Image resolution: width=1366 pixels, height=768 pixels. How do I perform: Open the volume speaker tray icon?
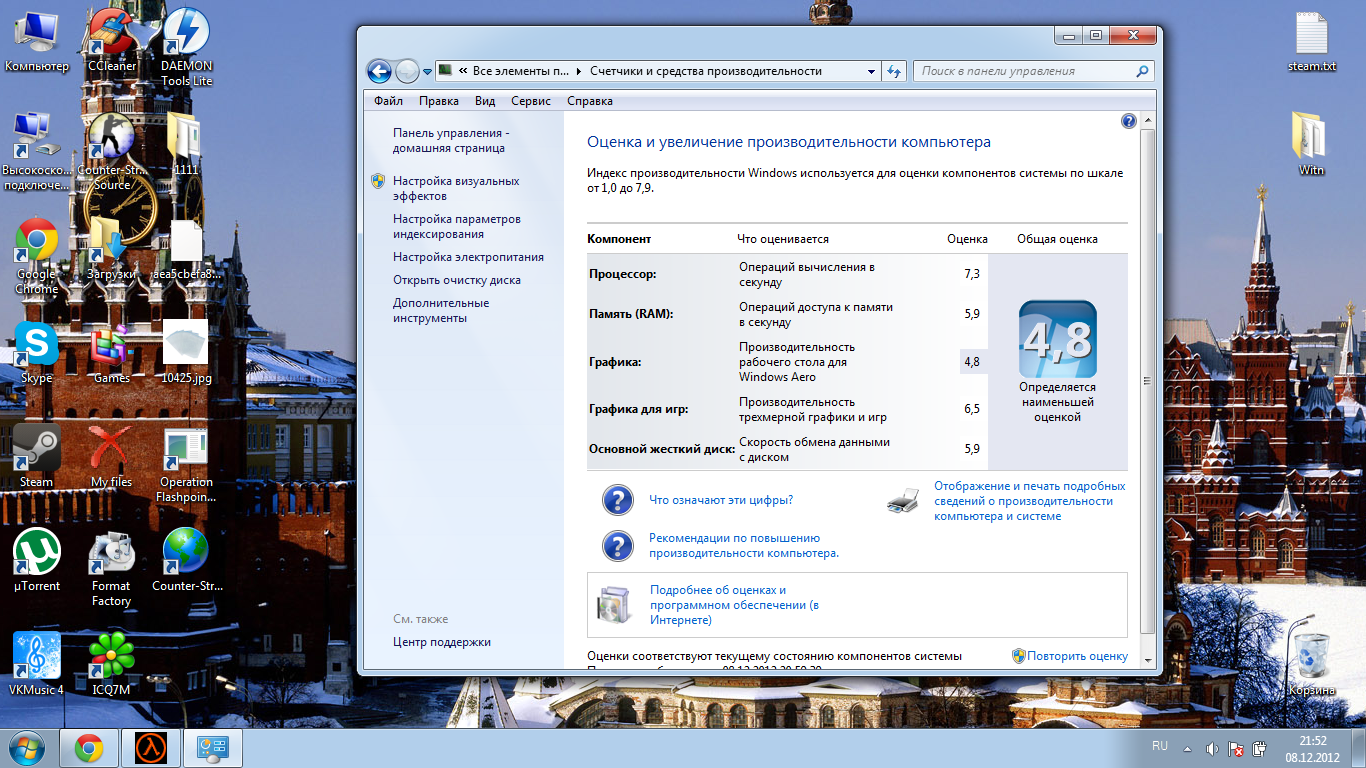(1212, 748)
